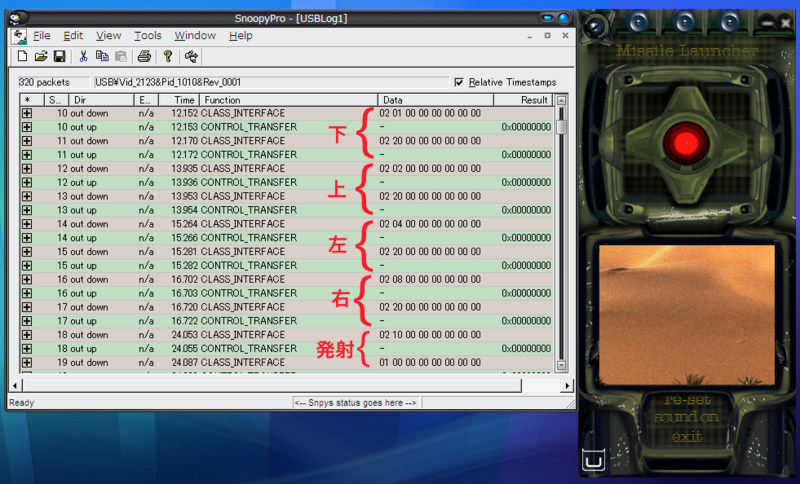This screenshot has width=800, height=484.
Task: Click exit on the Missile Launcher
Action: coord(687,436)
